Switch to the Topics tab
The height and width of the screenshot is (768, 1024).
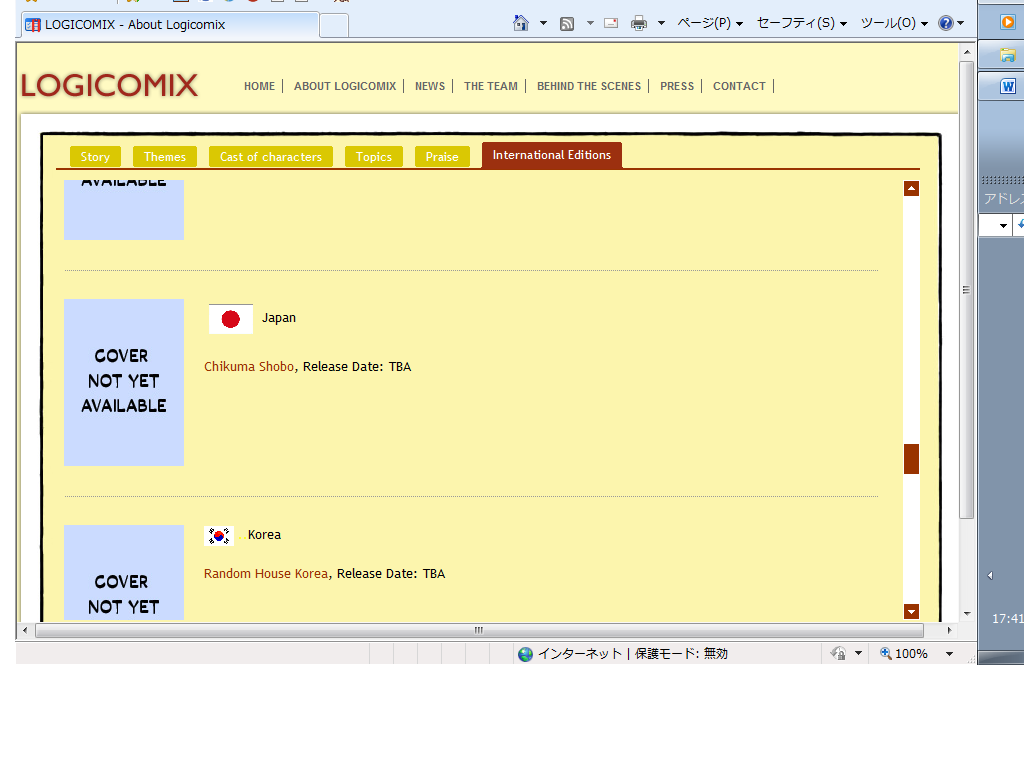point(374,157)
